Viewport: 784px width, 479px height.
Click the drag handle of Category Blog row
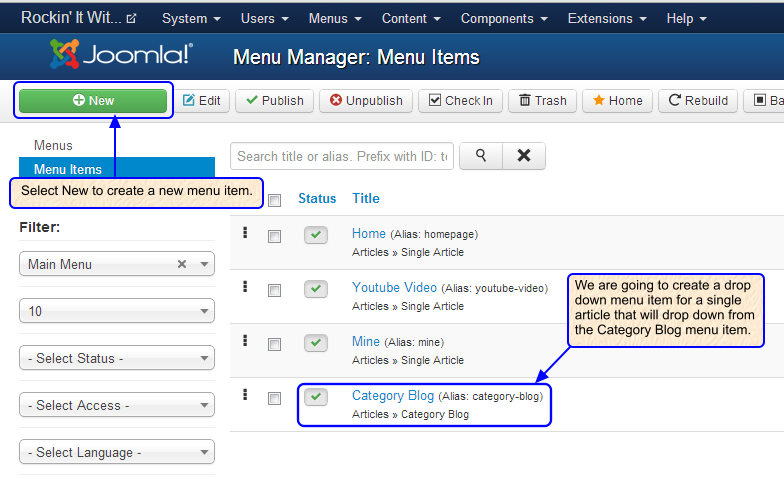coord(245,394)
